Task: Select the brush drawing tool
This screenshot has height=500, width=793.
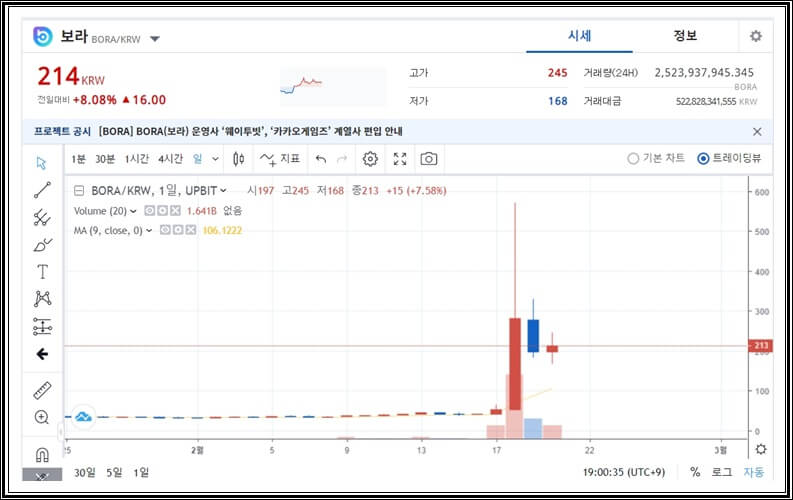Action: [x=42, y=245]
